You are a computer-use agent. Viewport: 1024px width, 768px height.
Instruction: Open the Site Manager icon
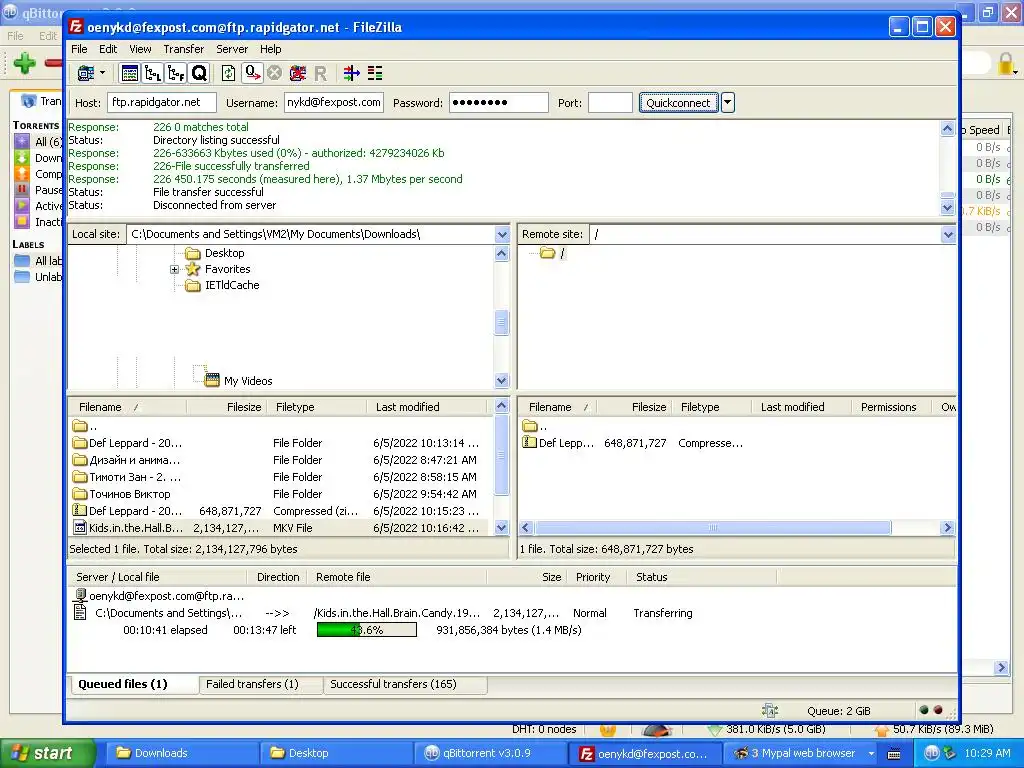click(86, 73)
